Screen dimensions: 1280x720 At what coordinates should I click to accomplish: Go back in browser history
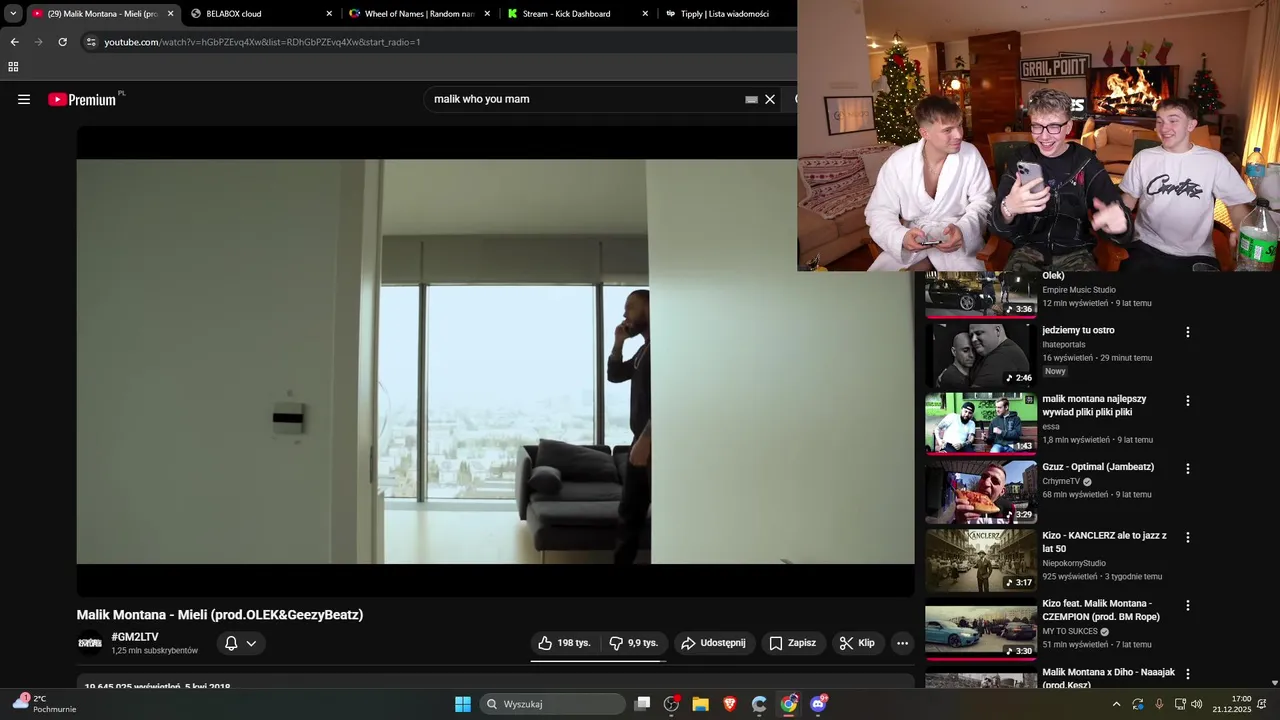[x=14, y=42]
